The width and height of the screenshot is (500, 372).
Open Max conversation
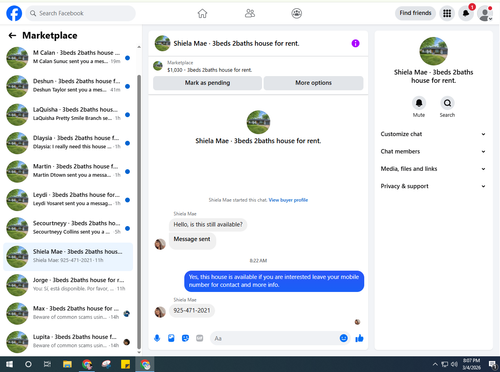(x=68, y=313)
